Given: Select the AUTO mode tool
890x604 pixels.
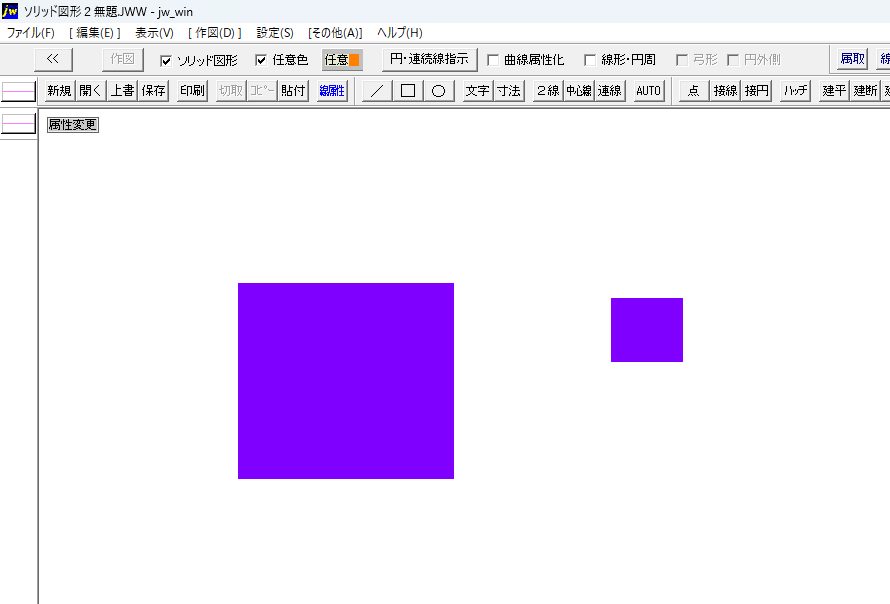Looking at the screenshot, I should [x=648, y=91].
